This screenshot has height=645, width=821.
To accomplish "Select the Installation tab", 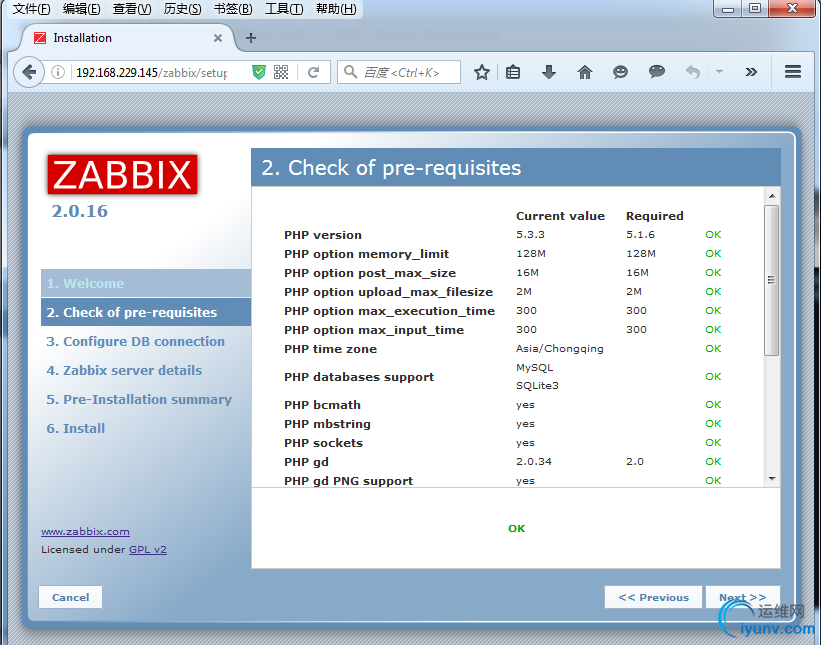I will pos(128,38).
